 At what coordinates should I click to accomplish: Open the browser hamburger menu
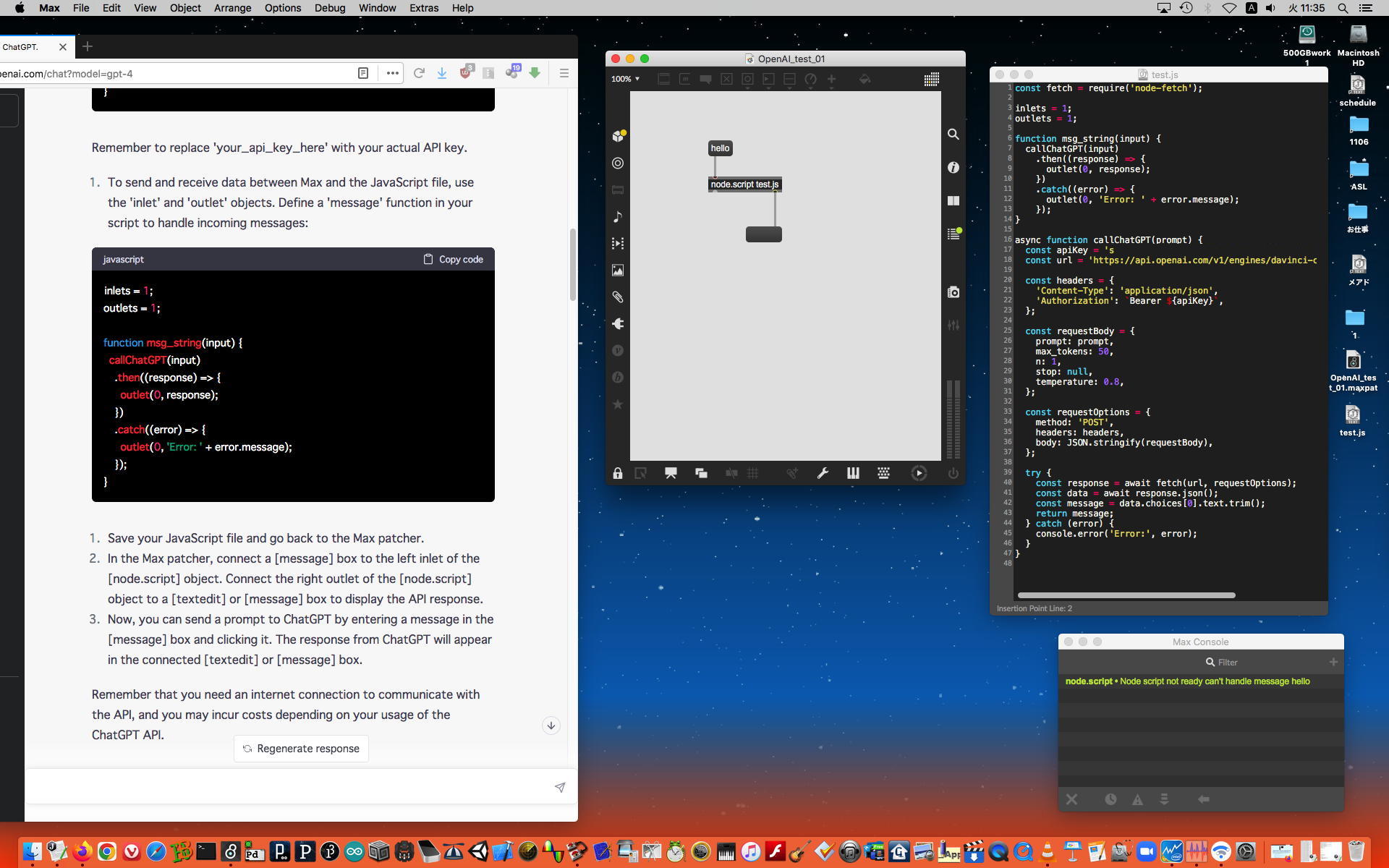click(564, 73)
